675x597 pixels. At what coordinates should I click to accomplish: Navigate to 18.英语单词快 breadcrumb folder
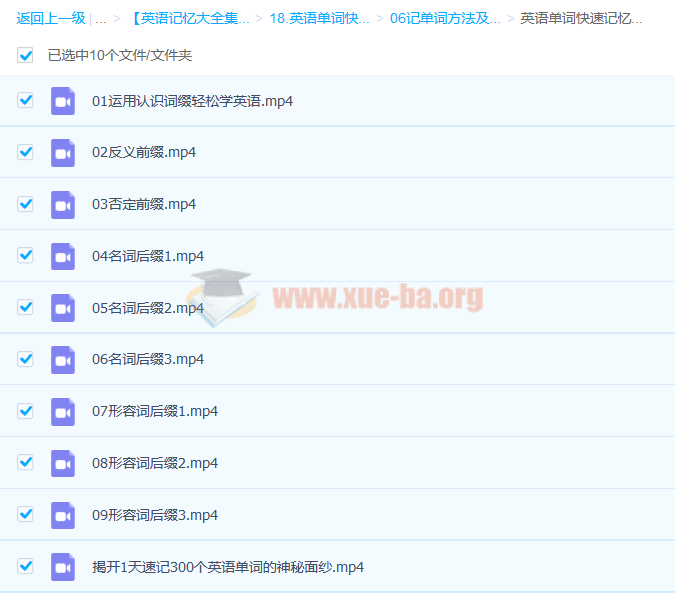pos(319,18)
